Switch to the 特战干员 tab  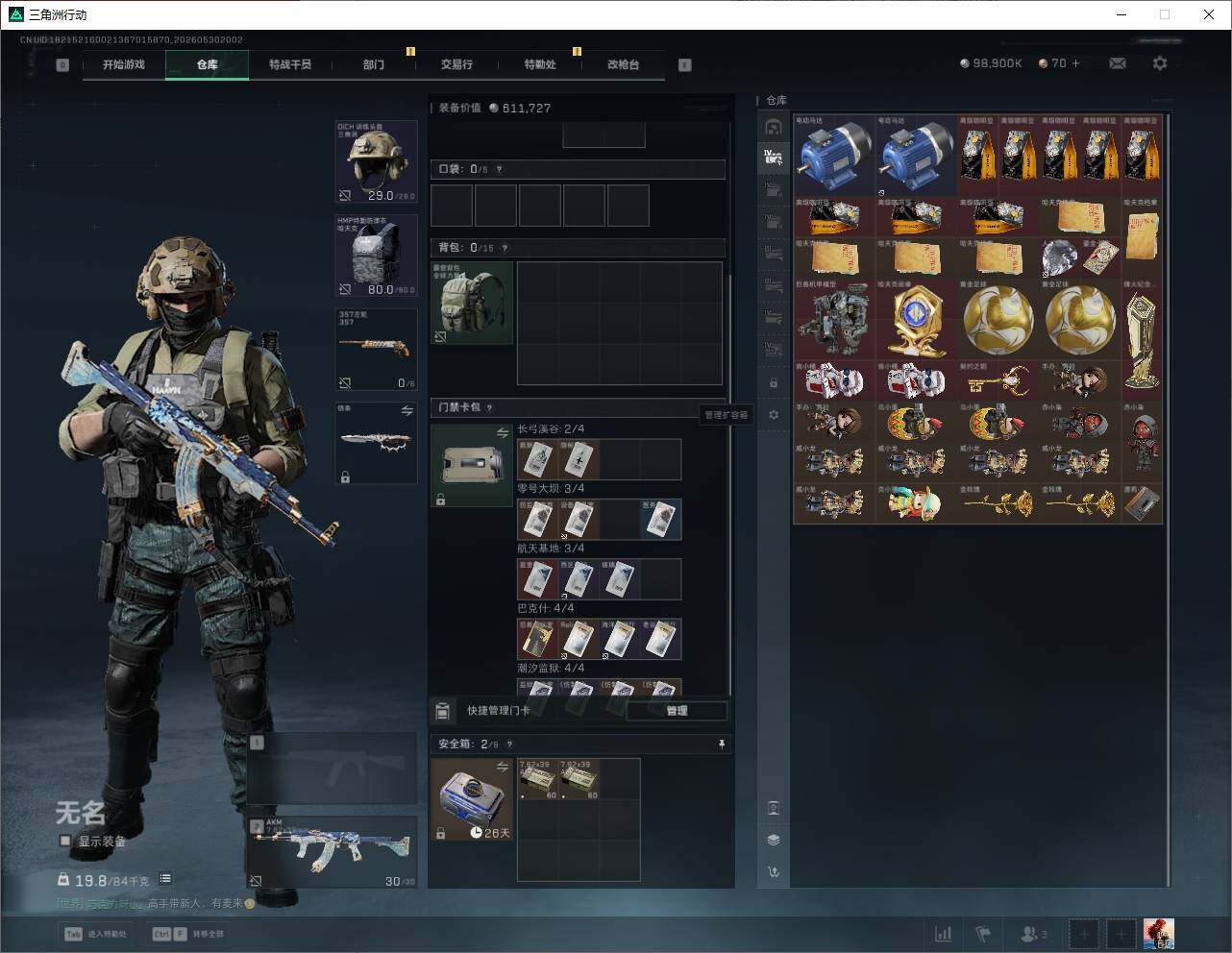(290, 64)
